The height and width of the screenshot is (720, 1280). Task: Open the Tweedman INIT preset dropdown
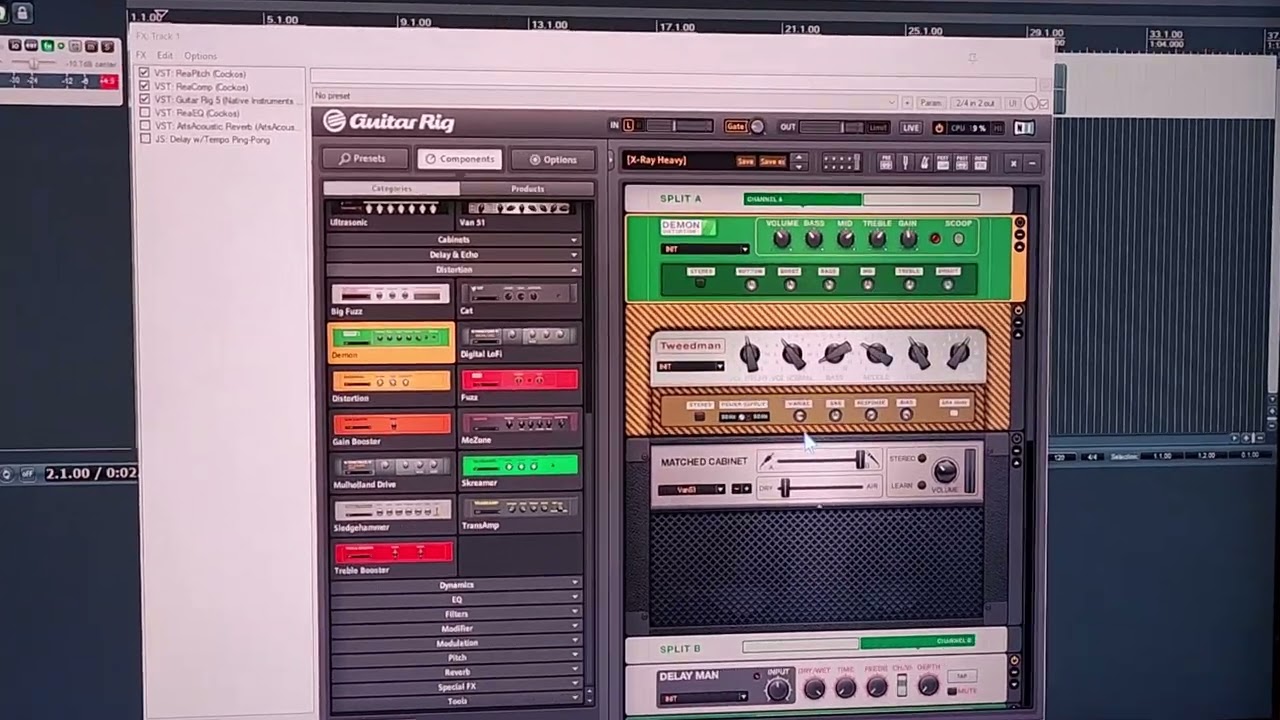[690, 367]
